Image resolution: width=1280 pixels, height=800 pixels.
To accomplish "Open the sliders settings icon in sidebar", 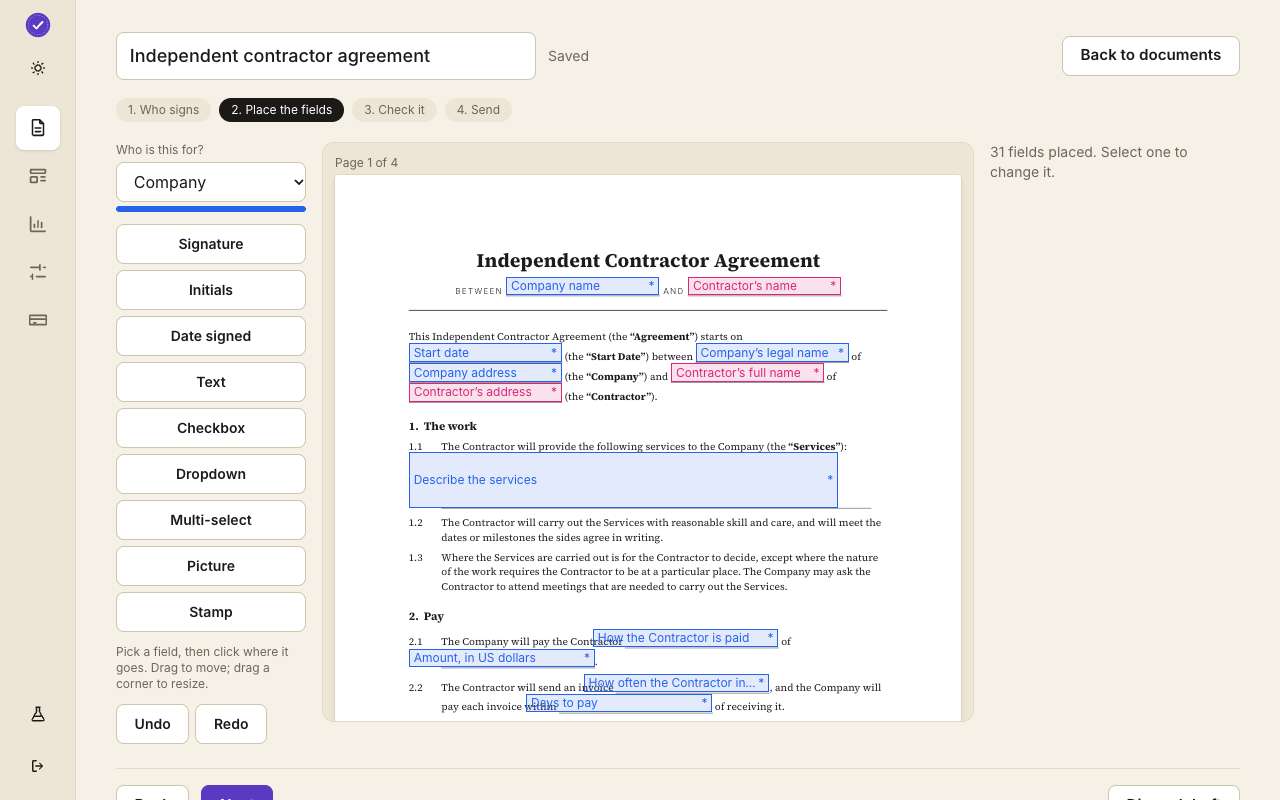I will point(38,272).
